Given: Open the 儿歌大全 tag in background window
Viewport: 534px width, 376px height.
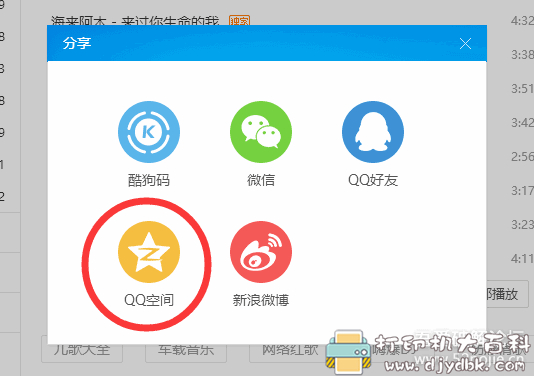Looking at the screenshot, I should [x=82, y=350].
